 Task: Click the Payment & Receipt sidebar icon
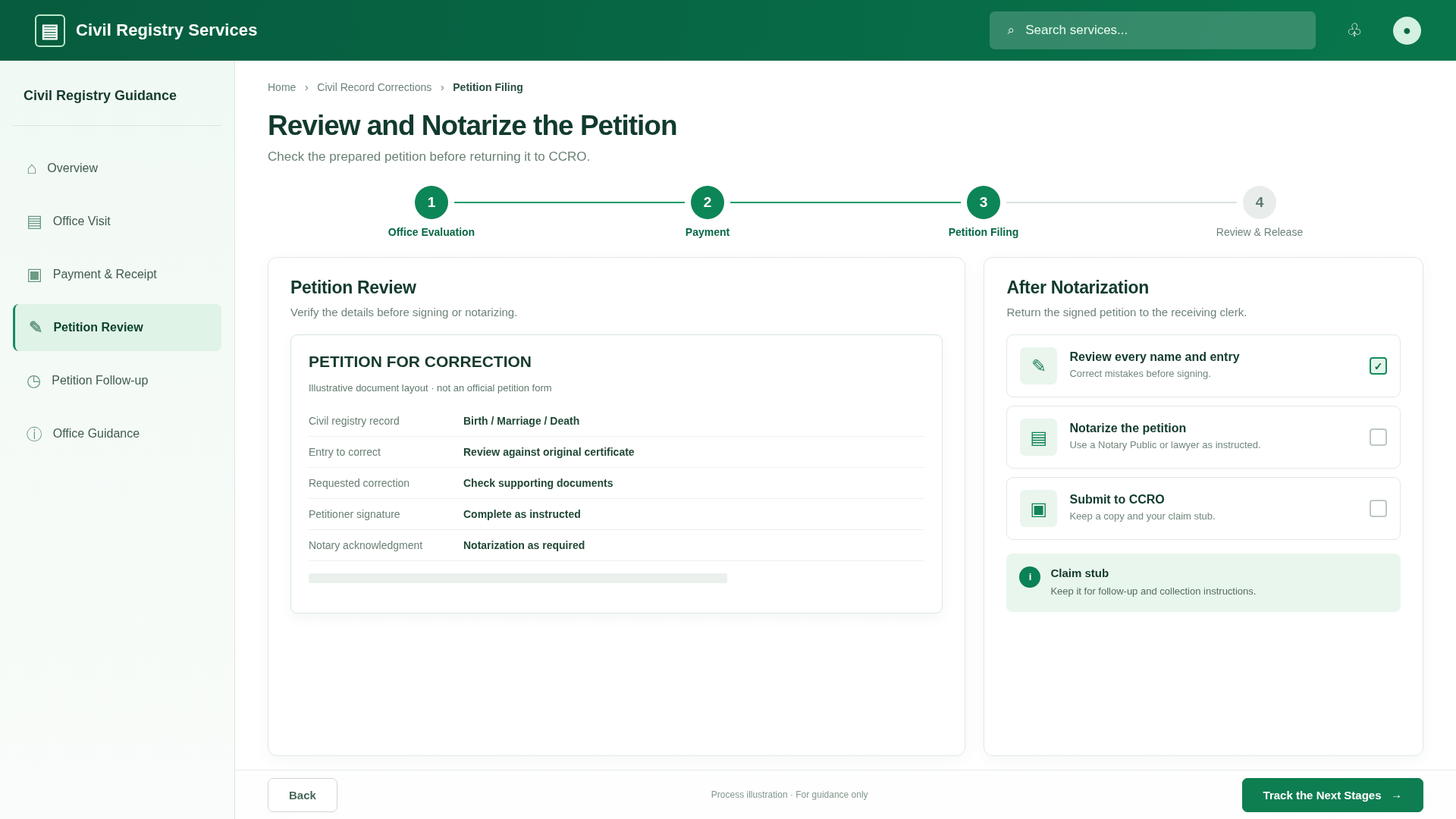34,275
